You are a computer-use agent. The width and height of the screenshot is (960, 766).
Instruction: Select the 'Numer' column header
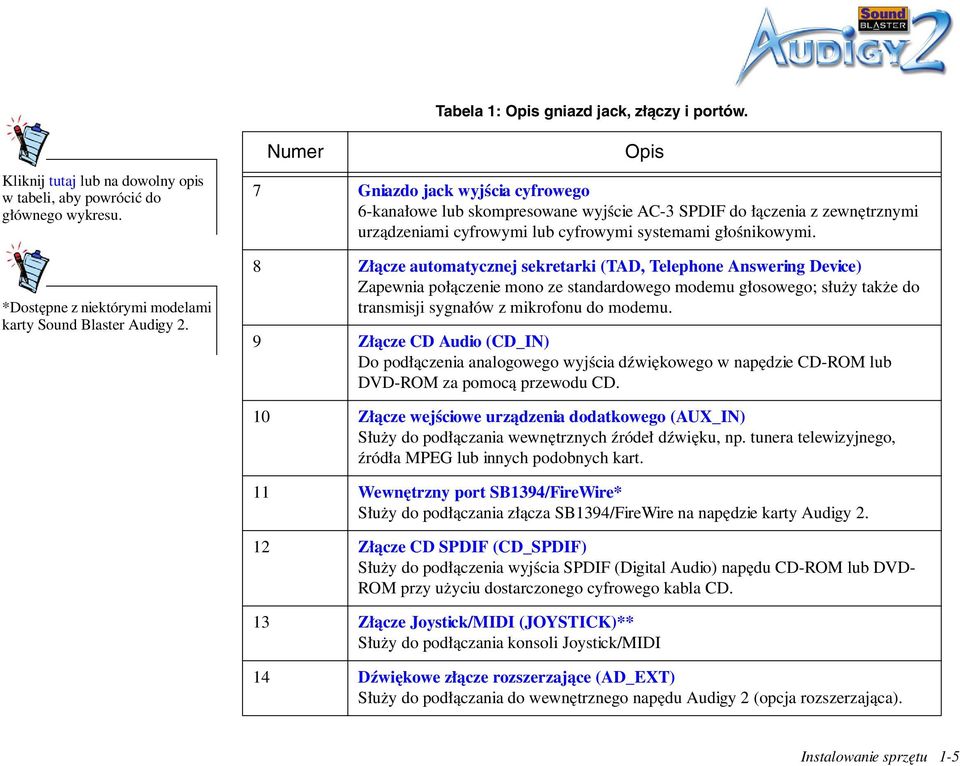[295, 151]
